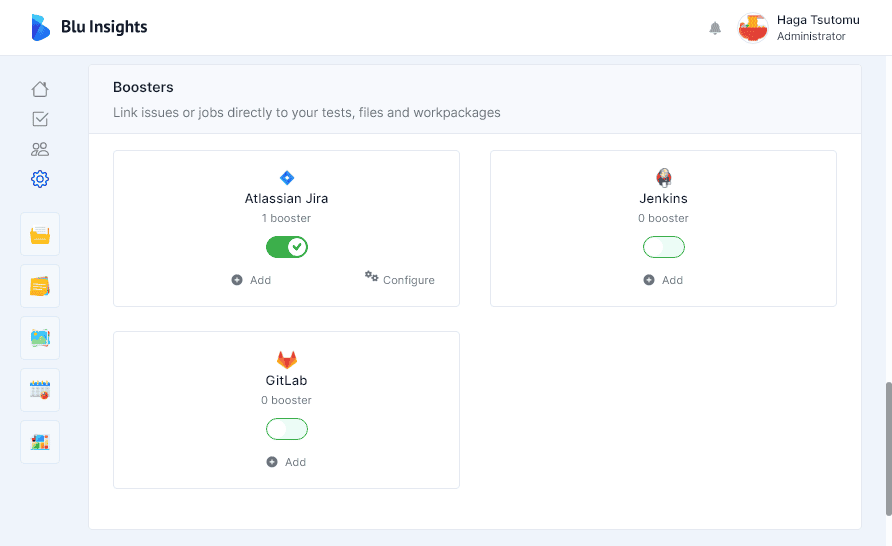
Task: Click the Administrator role label
Action: 811,36
